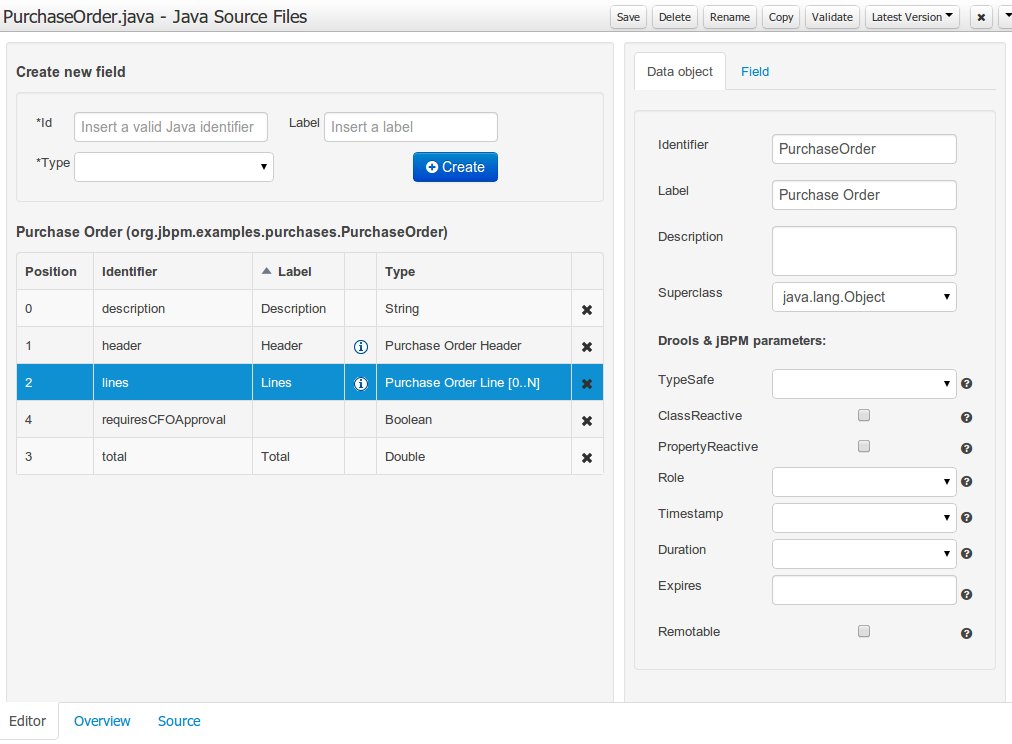Click the Validate button
This screenshot has height=744, width=1012.
(x=831, y=17)
